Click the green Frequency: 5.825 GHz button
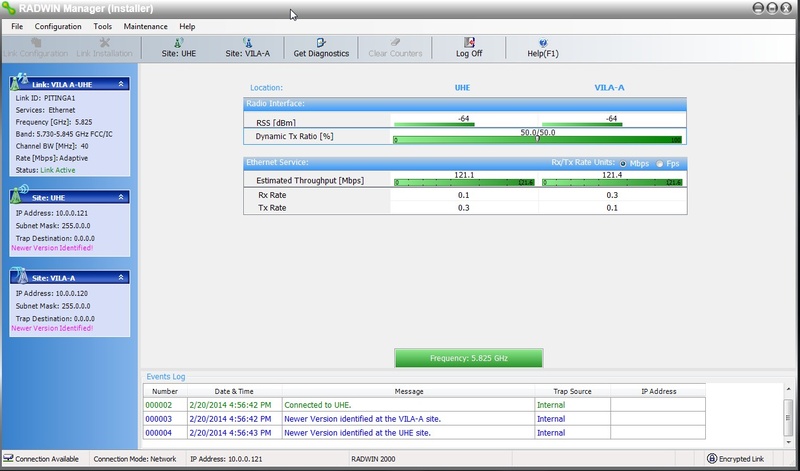 click(x=468, y=358)
